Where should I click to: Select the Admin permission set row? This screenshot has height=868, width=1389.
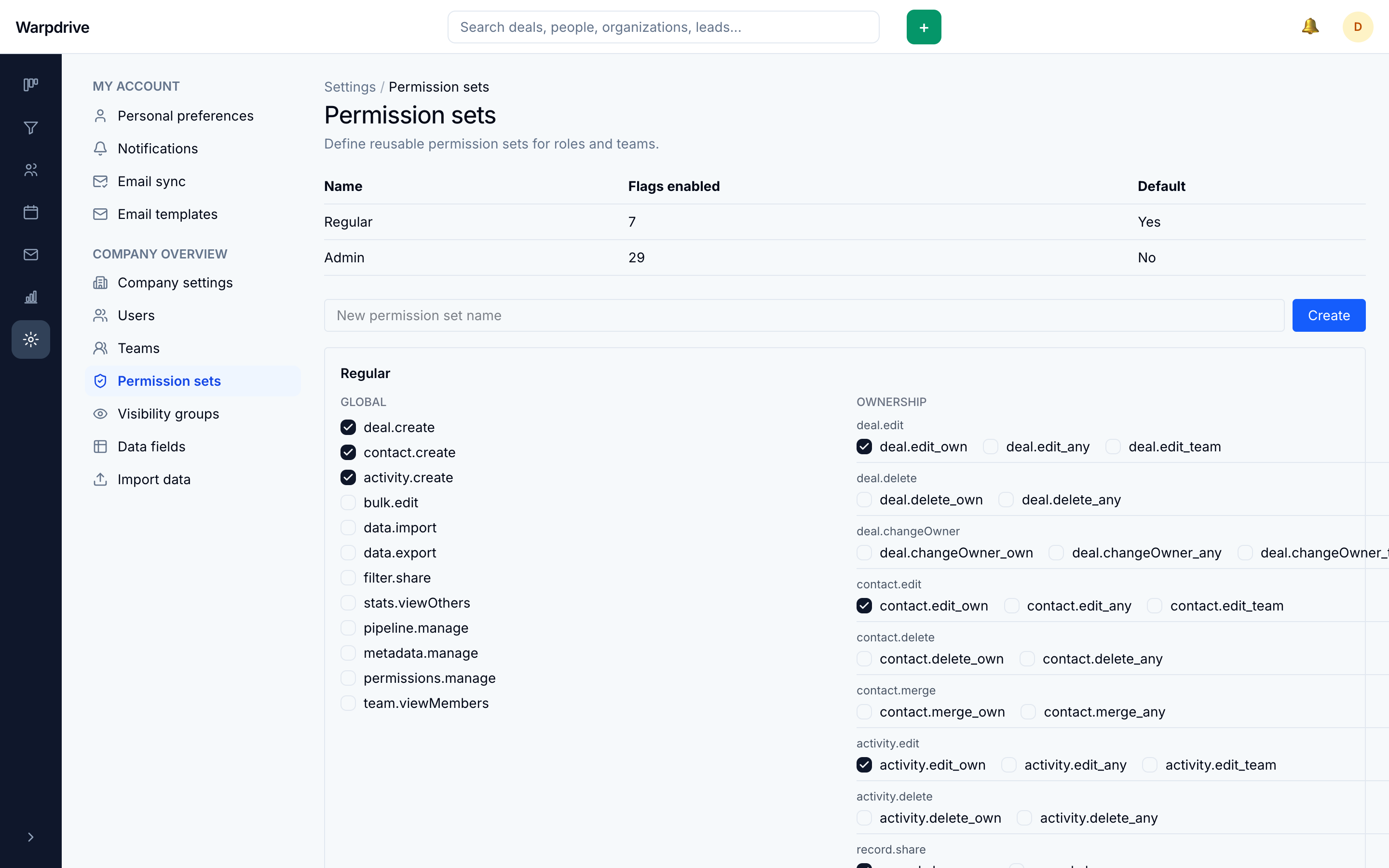[844, 258]
